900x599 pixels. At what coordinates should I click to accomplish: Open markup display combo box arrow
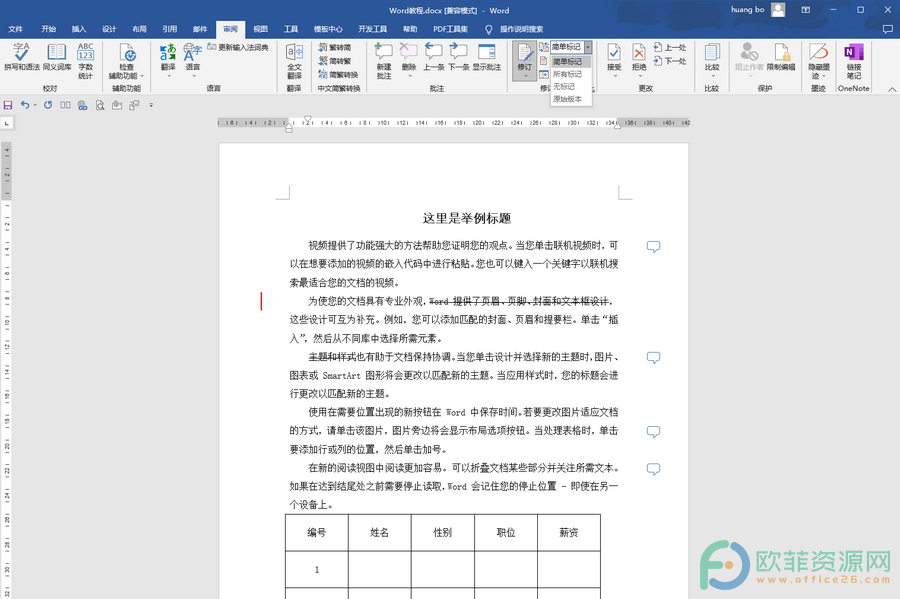point(588,47)
